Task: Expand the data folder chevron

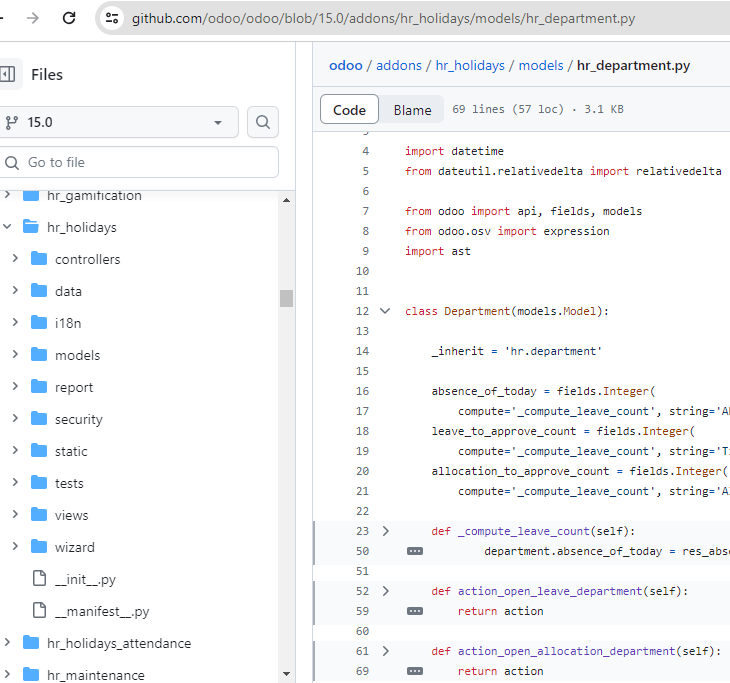Action: (x=15, y=291)
